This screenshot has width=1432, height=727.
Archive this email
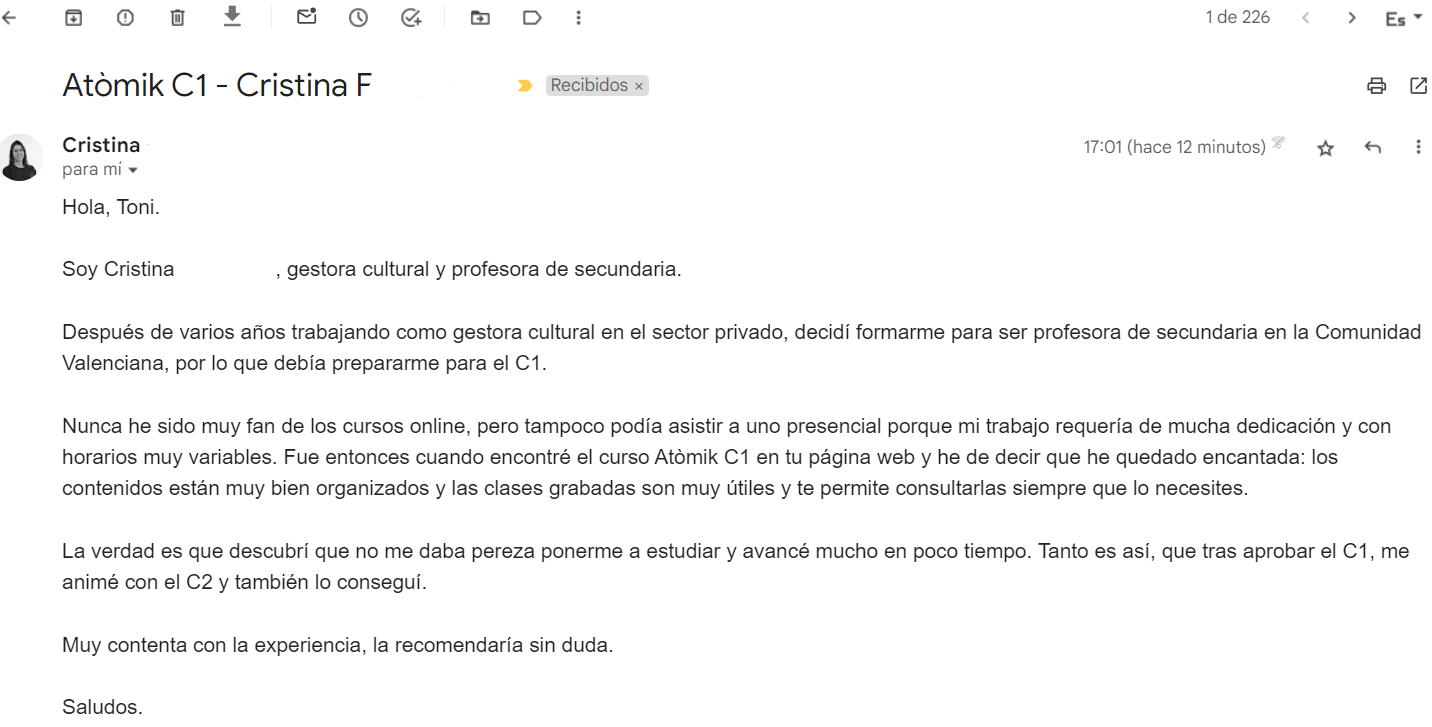pyautogui.click(x=73, y=17)
